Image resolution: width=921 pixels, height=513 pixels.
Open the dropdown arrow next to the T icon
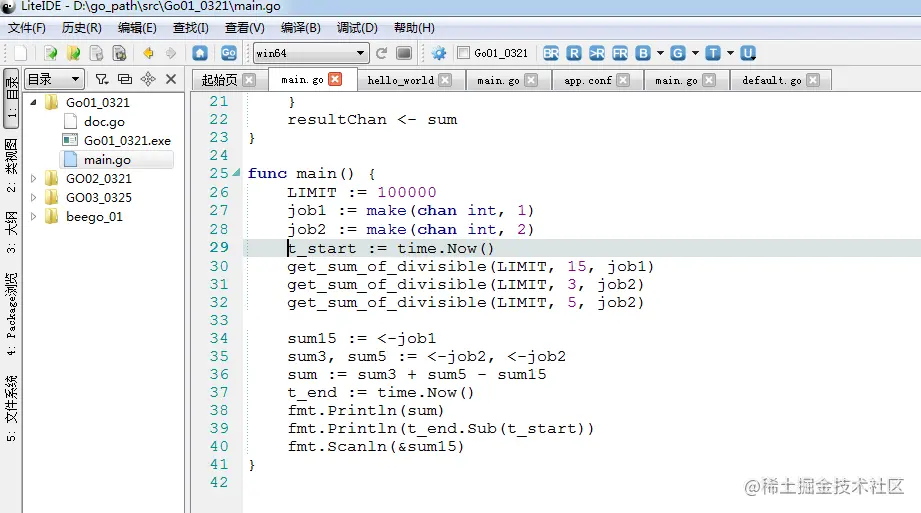(x=730, y=53)
